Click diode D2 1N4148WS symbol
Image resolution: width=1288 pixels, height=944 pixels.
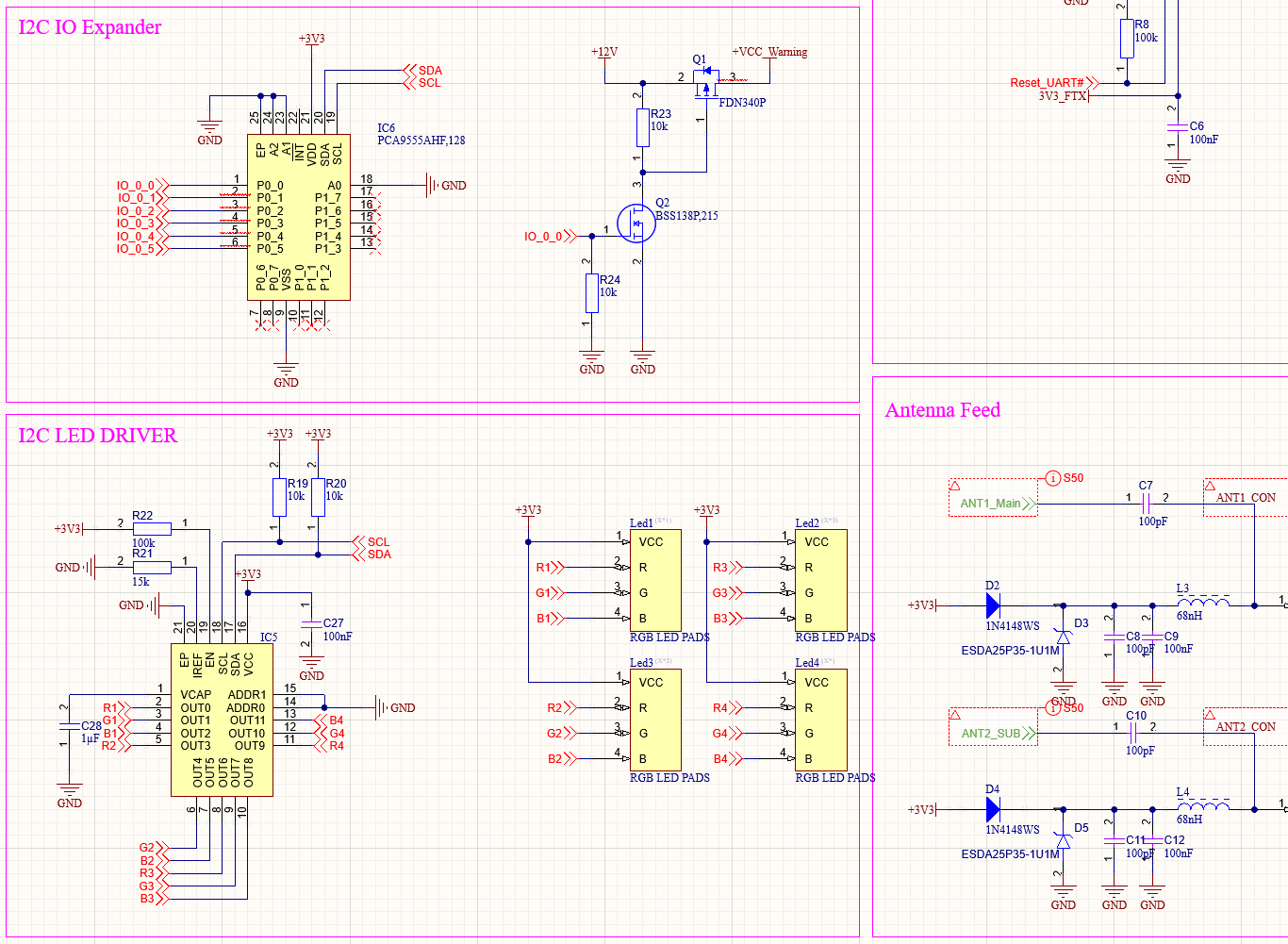993,605
